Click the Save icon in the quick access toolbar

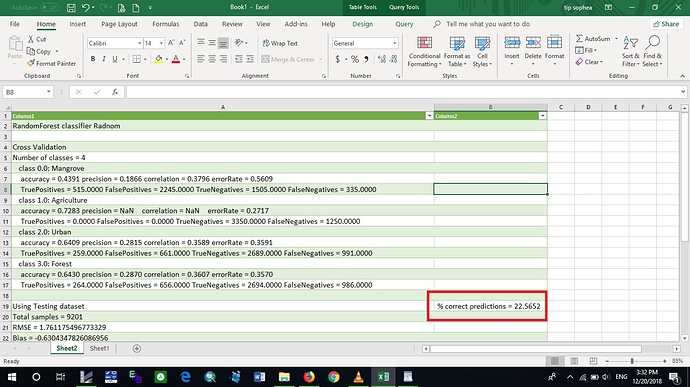pyautogui.click(x=71, y=7)
